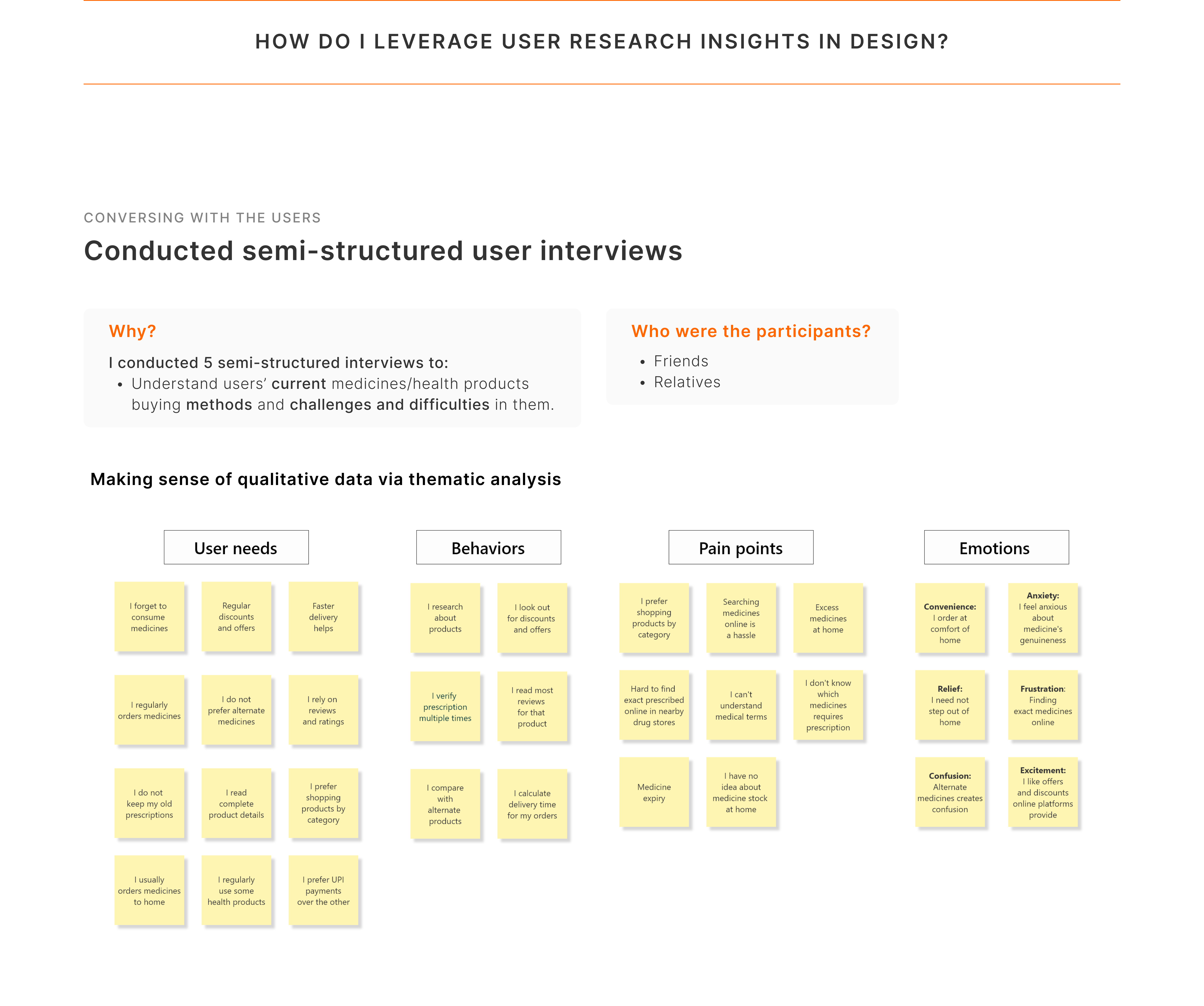Select the 'Anxiety' emotion sticky note
Image resolution: width=1204 pixels, height=1006 pixels.
(x=1042, y=618)
